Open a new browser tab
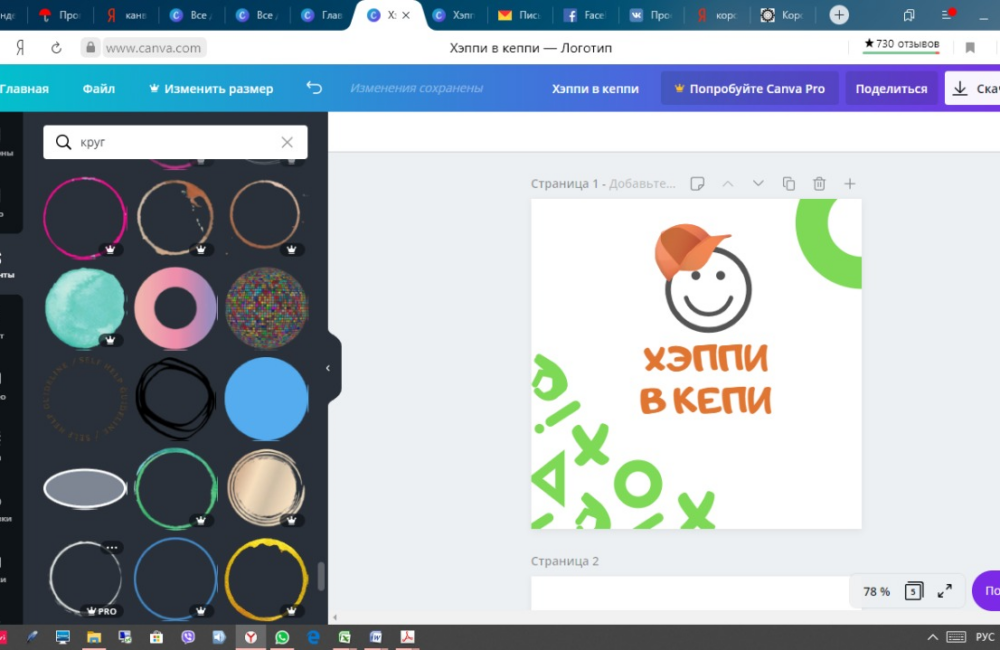Viewport: 1000px width, 650px height. point(839,15)
